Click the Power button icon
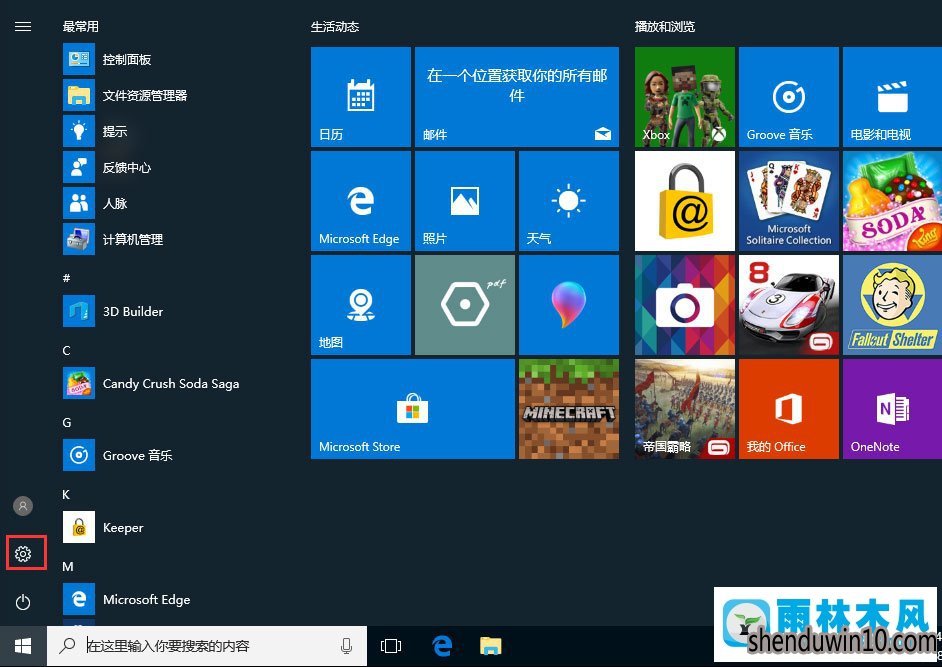Screen dimensions: 942x667 pos(23,602)
